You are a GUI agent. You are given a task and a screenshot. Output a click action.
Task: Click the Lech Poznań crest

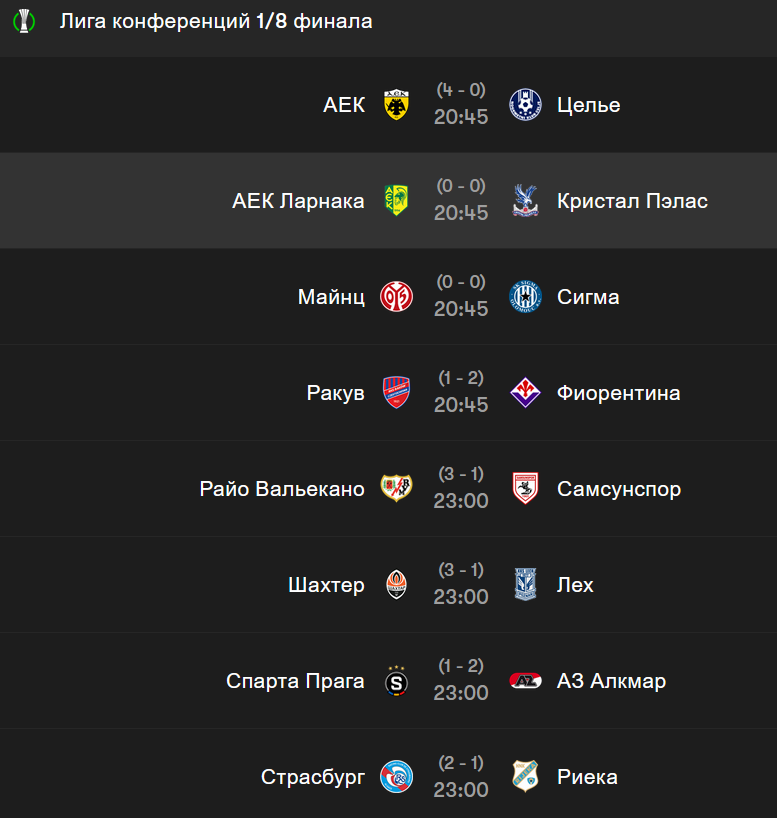(x=525, y=585)
